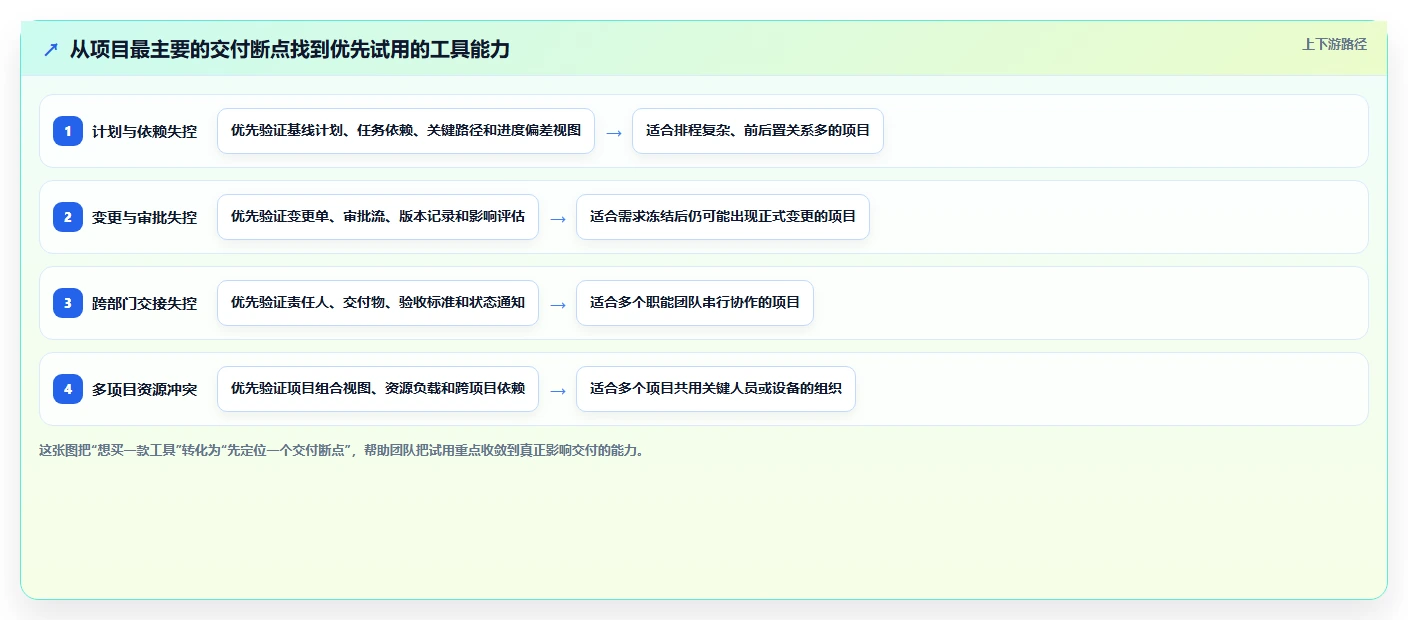Viewport: 1408px width, 620px height.
Task: Click the arrow in the 变更与审批失控 row
Action: 558,218
